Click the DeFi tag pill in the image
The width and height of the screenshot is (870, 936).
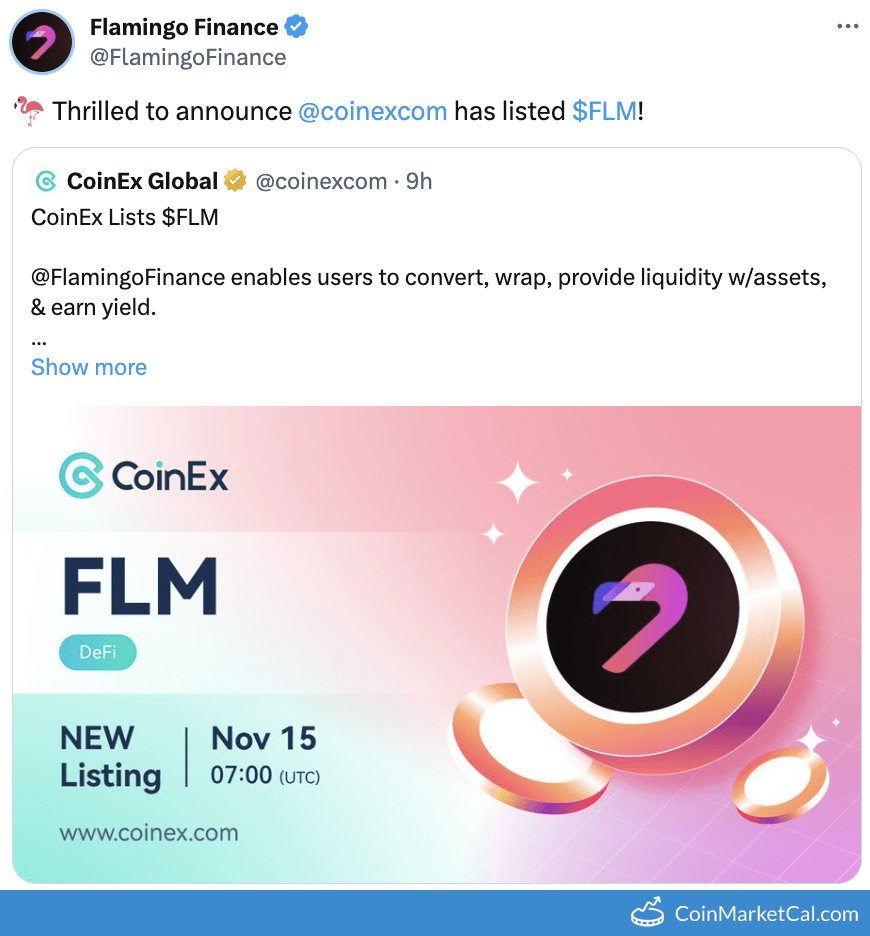[x=97, y=652]
